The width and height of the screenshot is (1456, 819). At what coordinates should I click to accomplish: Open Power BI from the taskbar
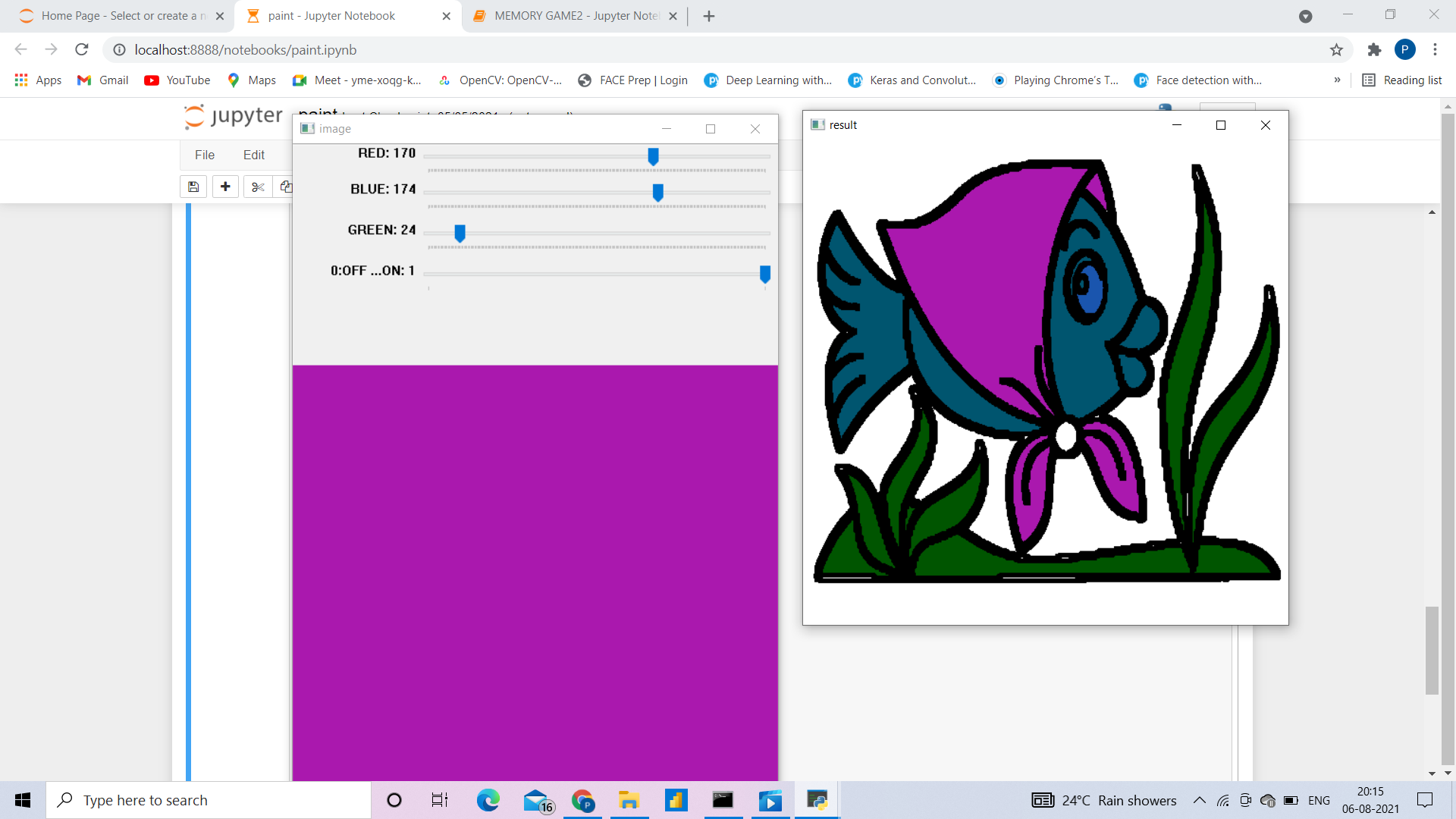click(677, 800)
